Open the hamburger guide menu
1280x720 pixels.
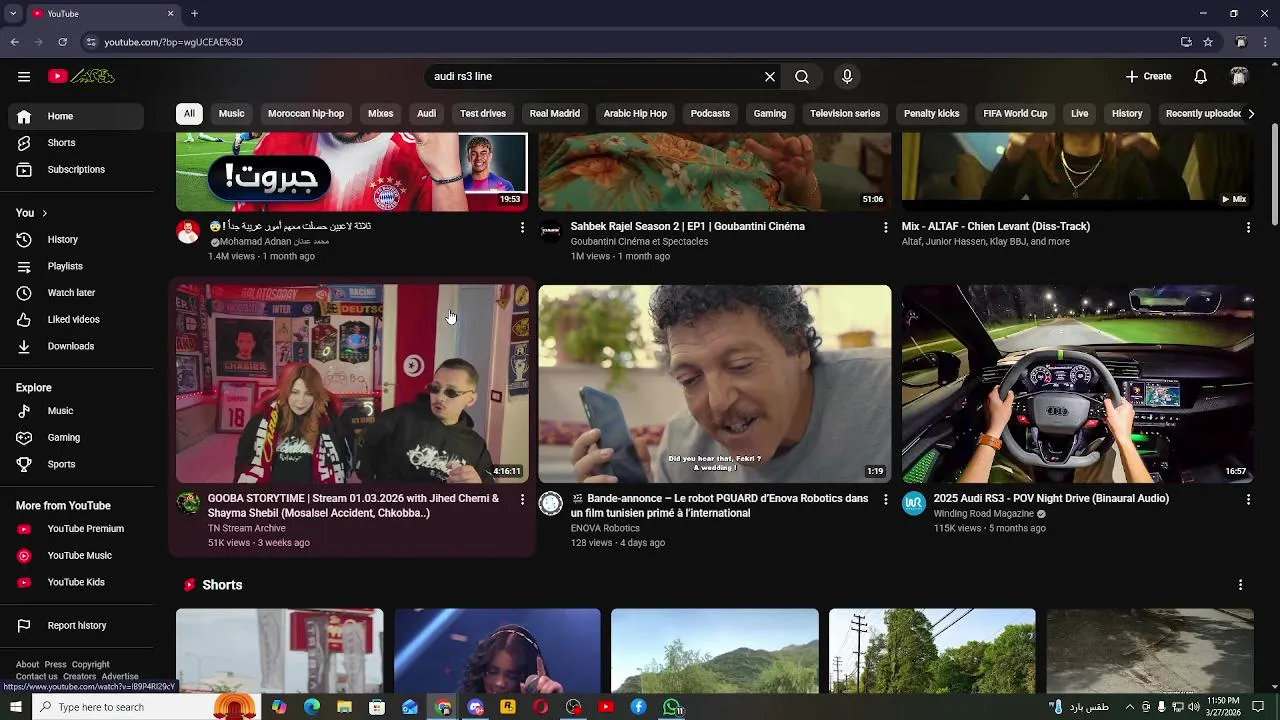[x=24, y=76]
